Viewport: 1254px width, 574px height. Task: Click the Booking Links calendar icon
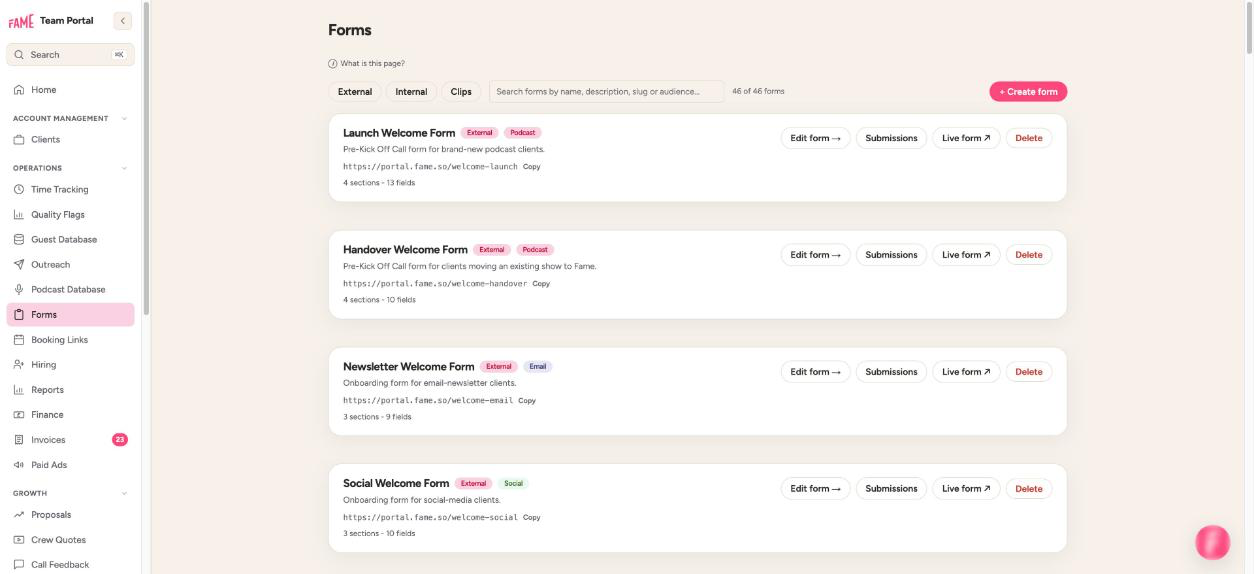point(18,340)
